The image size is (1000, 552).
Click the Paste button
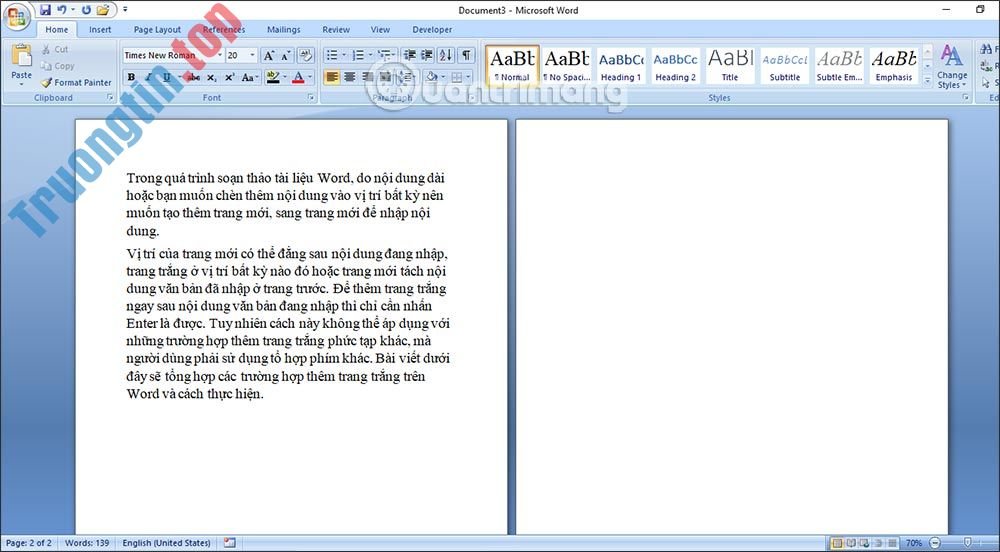[x=21, y=62]
